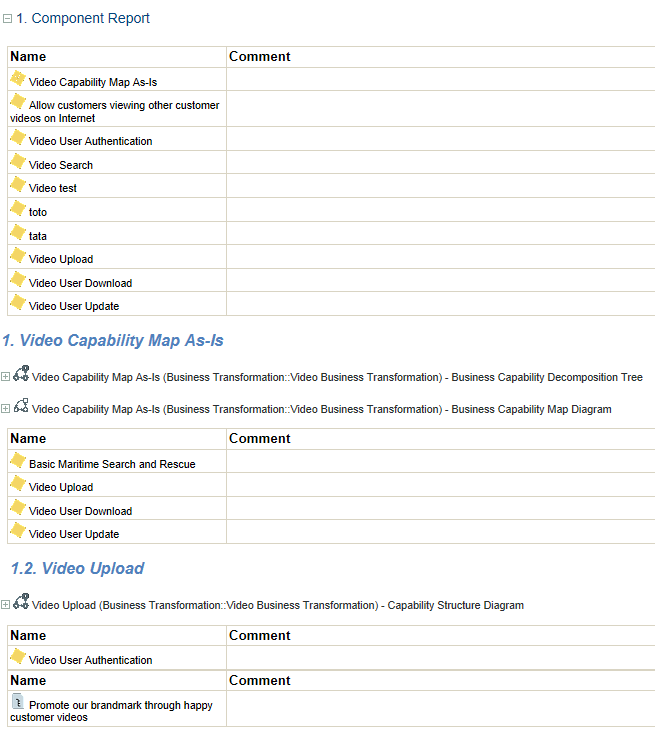Click the document icon beside Promote our brandmark
This screenshot has height=741, width=655.
(x=18, y=702)
